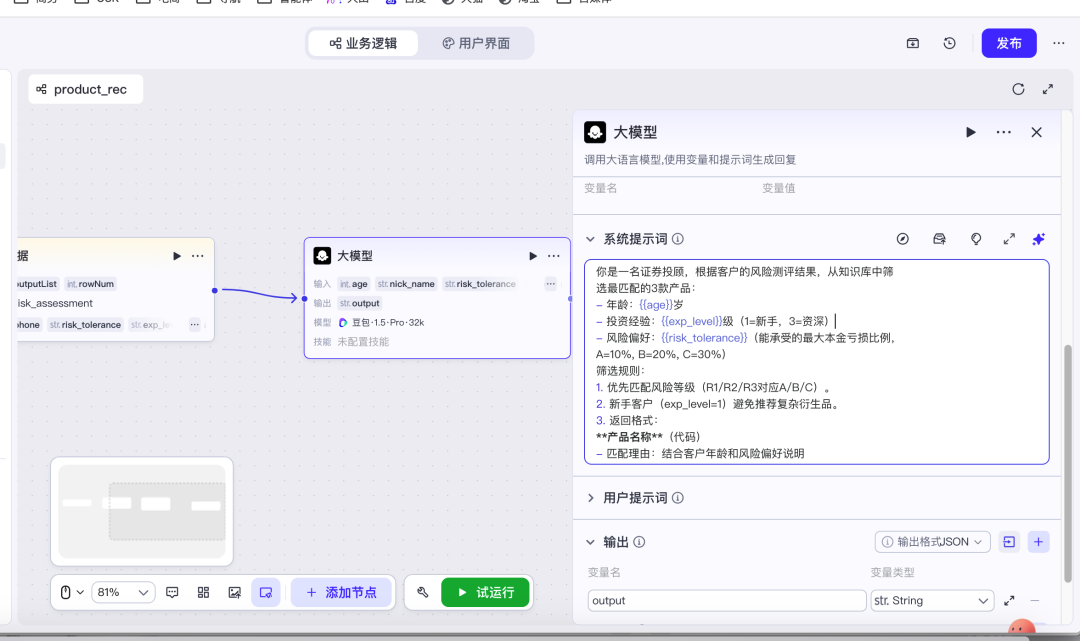Open the version history clock icon
The height and width of the screenshot is (641, 1080).
coord(949,43)
